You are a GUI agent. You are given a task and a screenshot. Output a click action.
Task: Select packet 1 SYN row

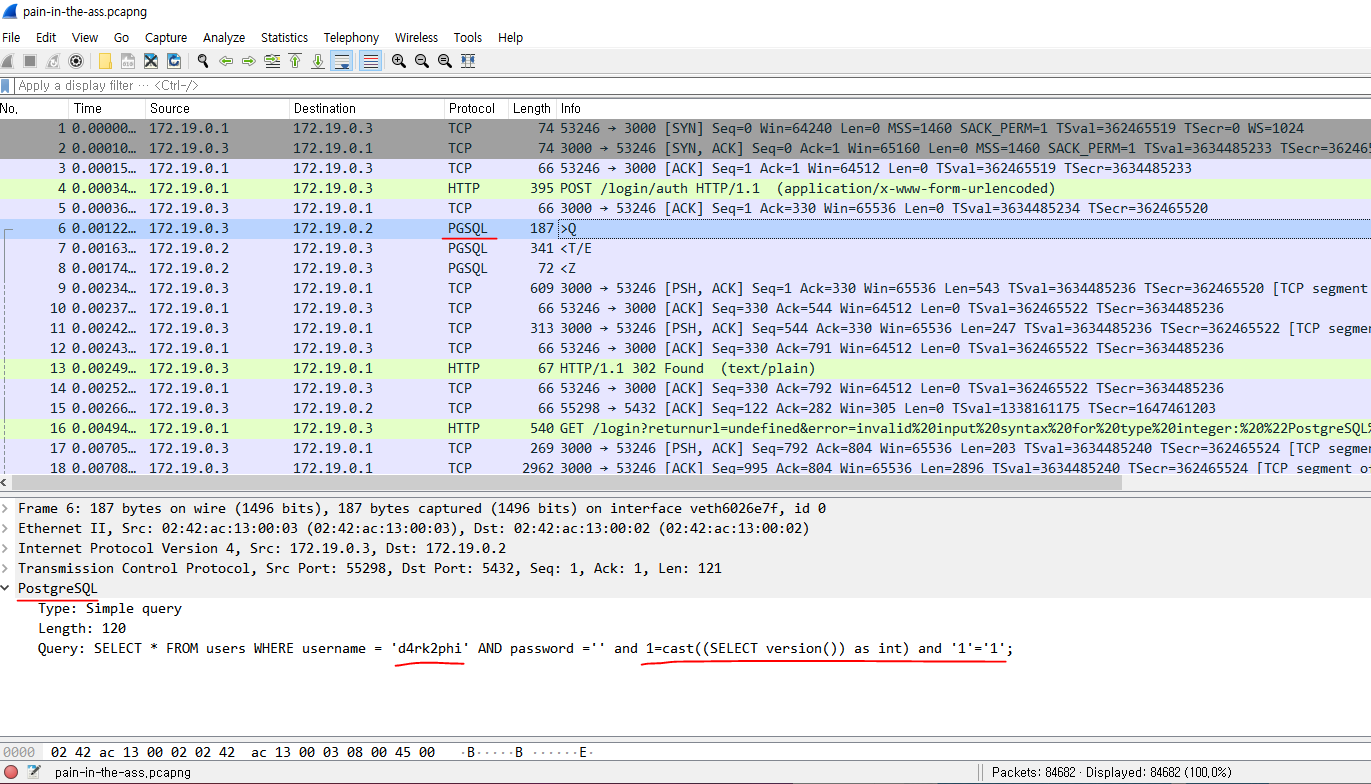point(685,128)
